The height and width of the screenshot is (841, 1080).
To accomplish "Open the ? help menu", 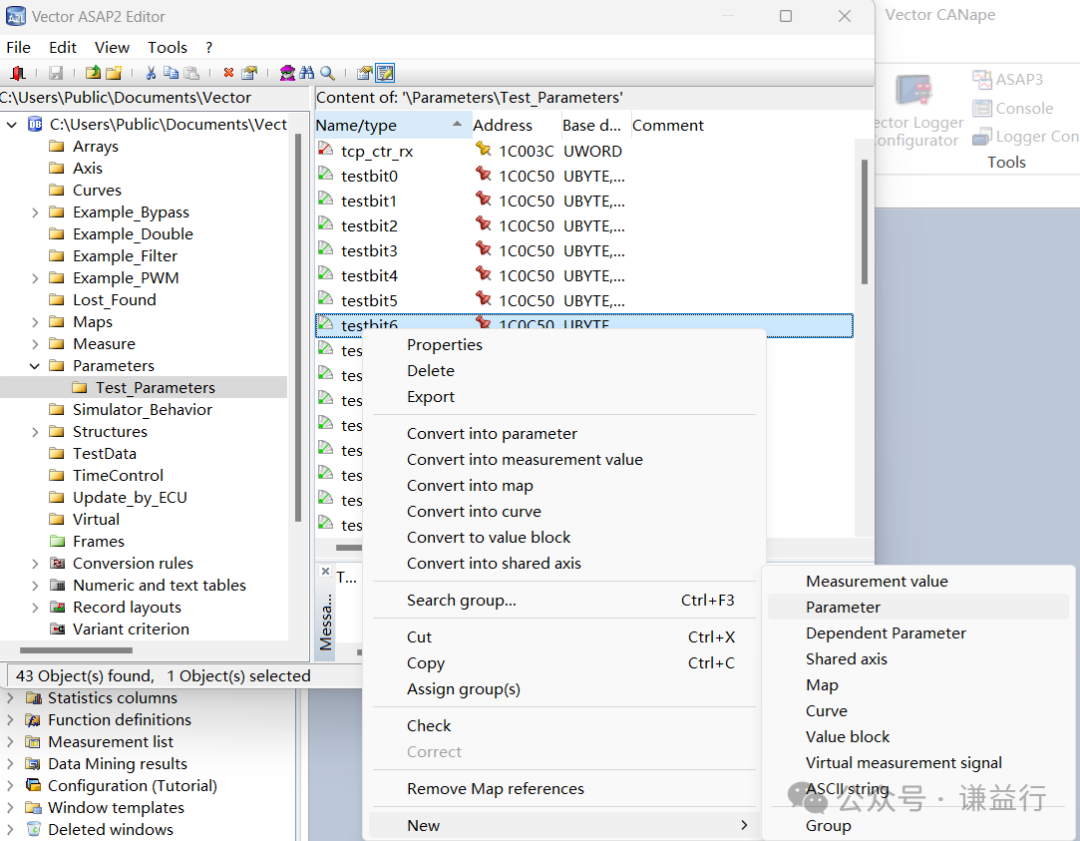I will [209, 47].
